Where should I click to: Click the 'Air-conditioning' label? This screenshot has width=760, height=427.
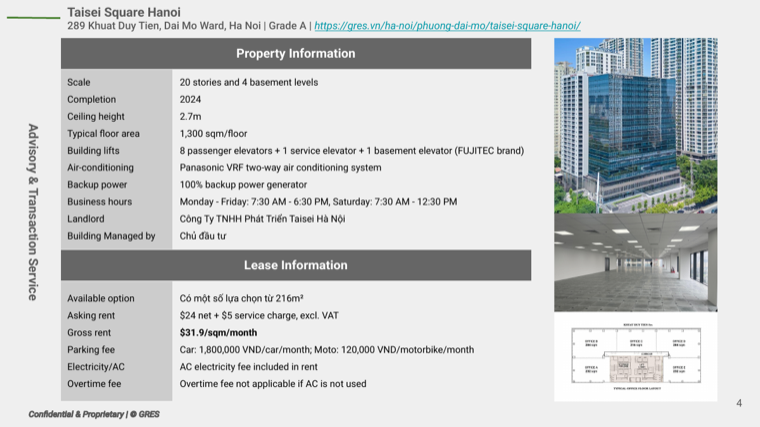100,168
